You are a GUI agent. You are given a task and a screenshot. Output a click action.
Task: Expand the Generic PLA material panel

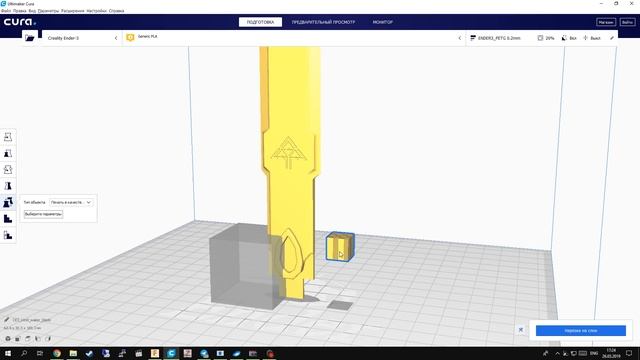[294, 38]
